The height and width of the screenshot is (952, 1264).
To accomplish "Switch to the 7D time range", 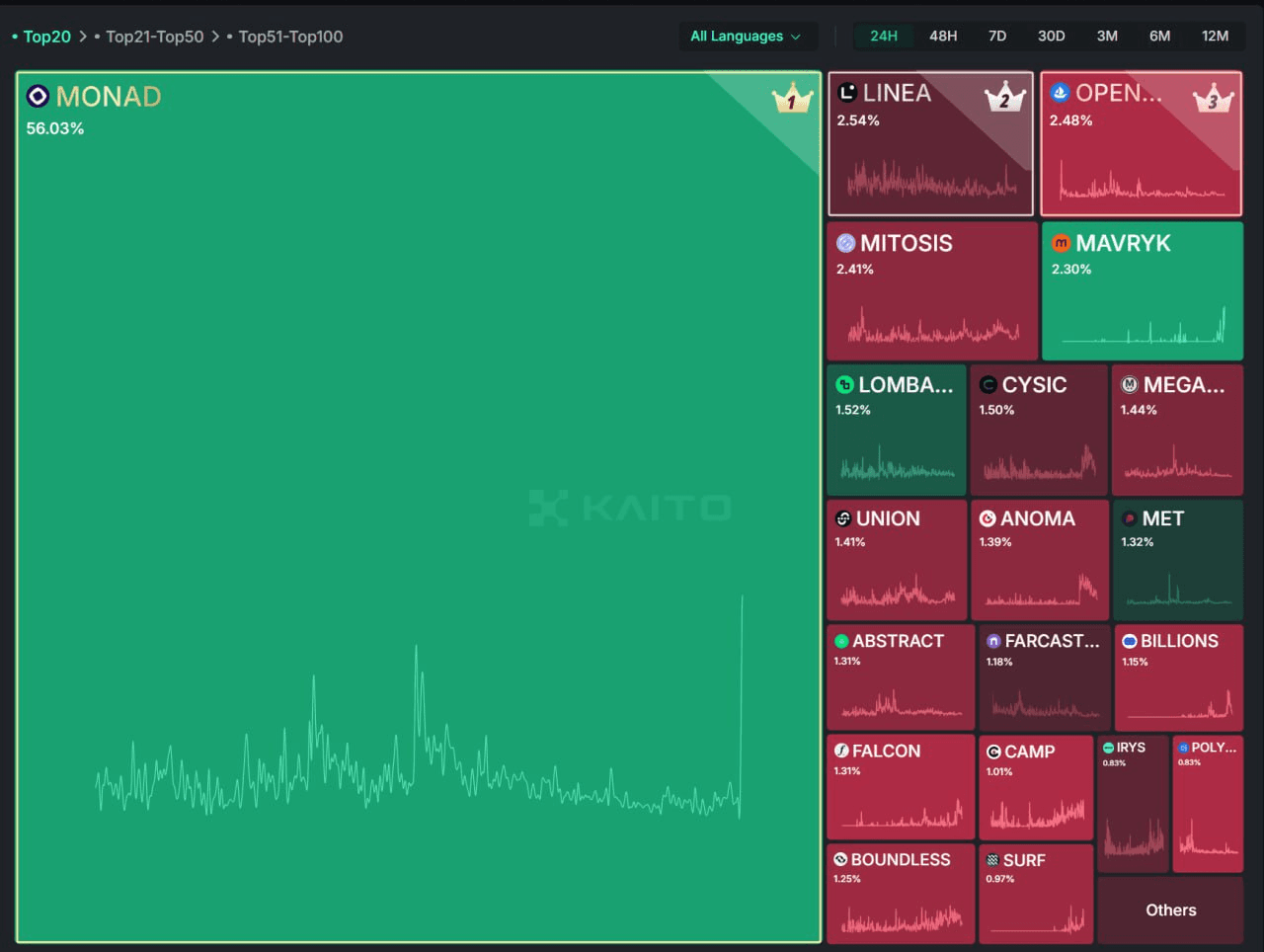I will 997,36.
